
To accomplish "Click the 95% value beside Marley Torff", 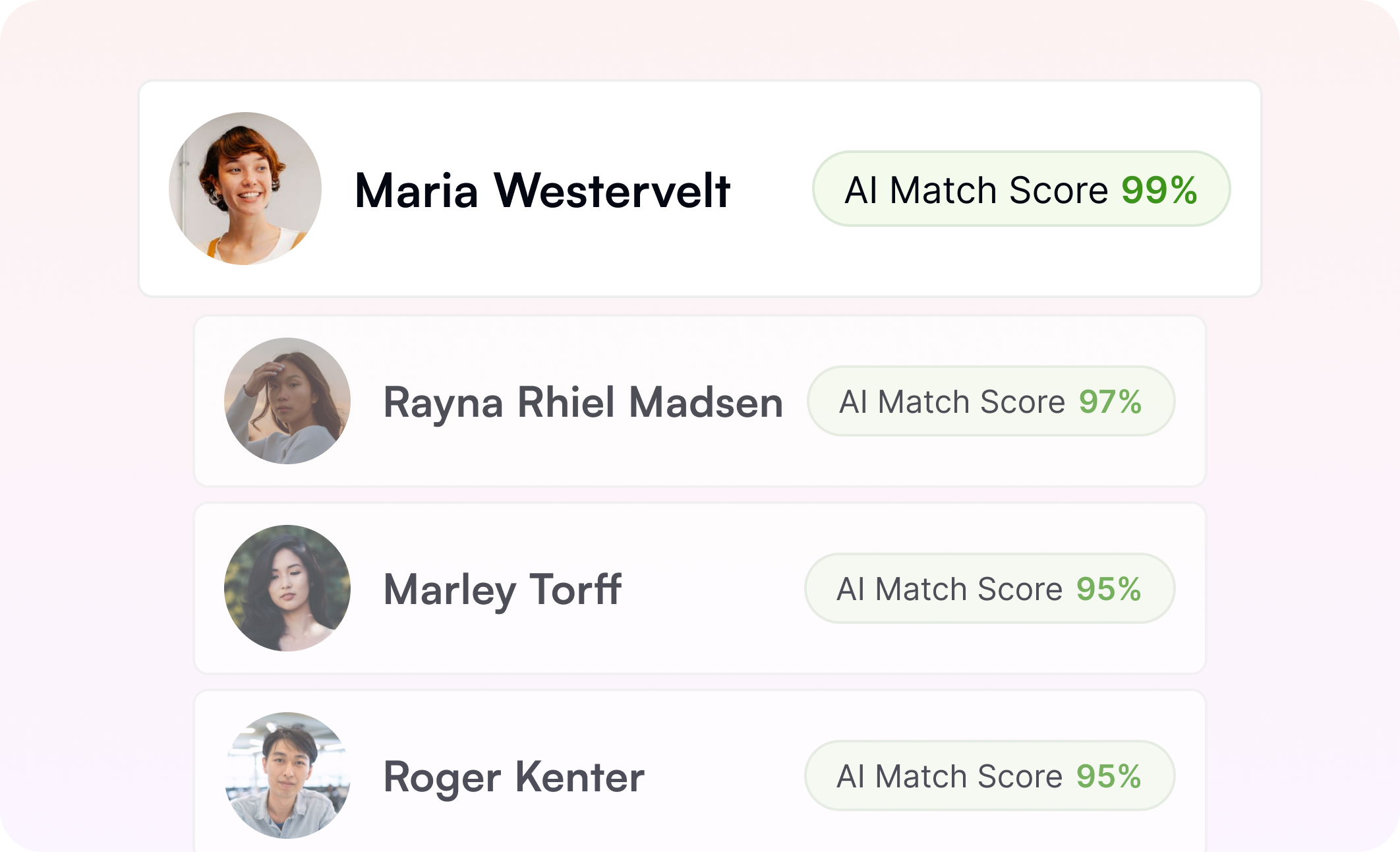I will [x=1109, y=590].
